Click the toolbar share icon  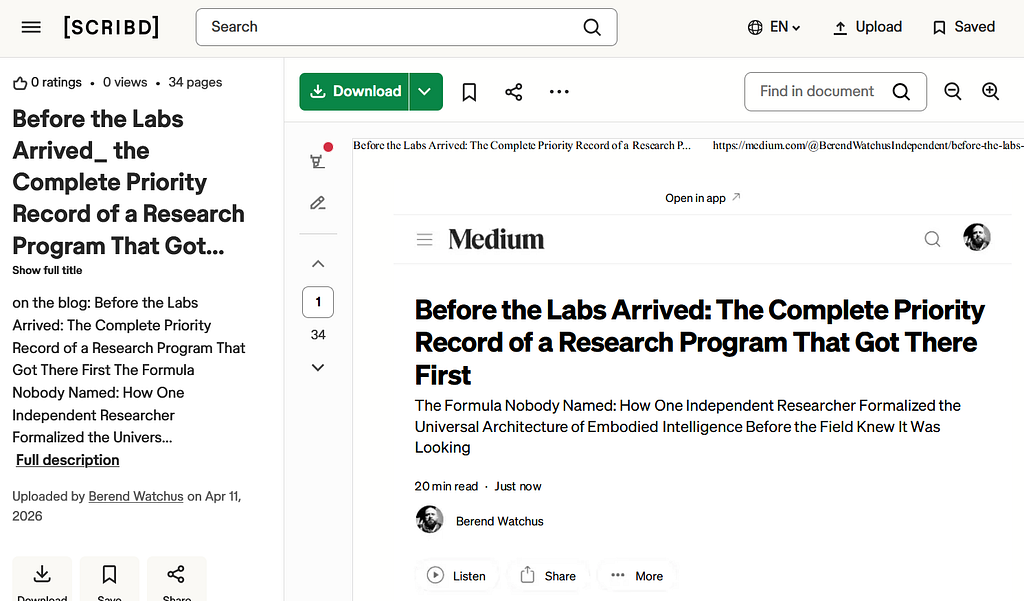pos(514,92)
